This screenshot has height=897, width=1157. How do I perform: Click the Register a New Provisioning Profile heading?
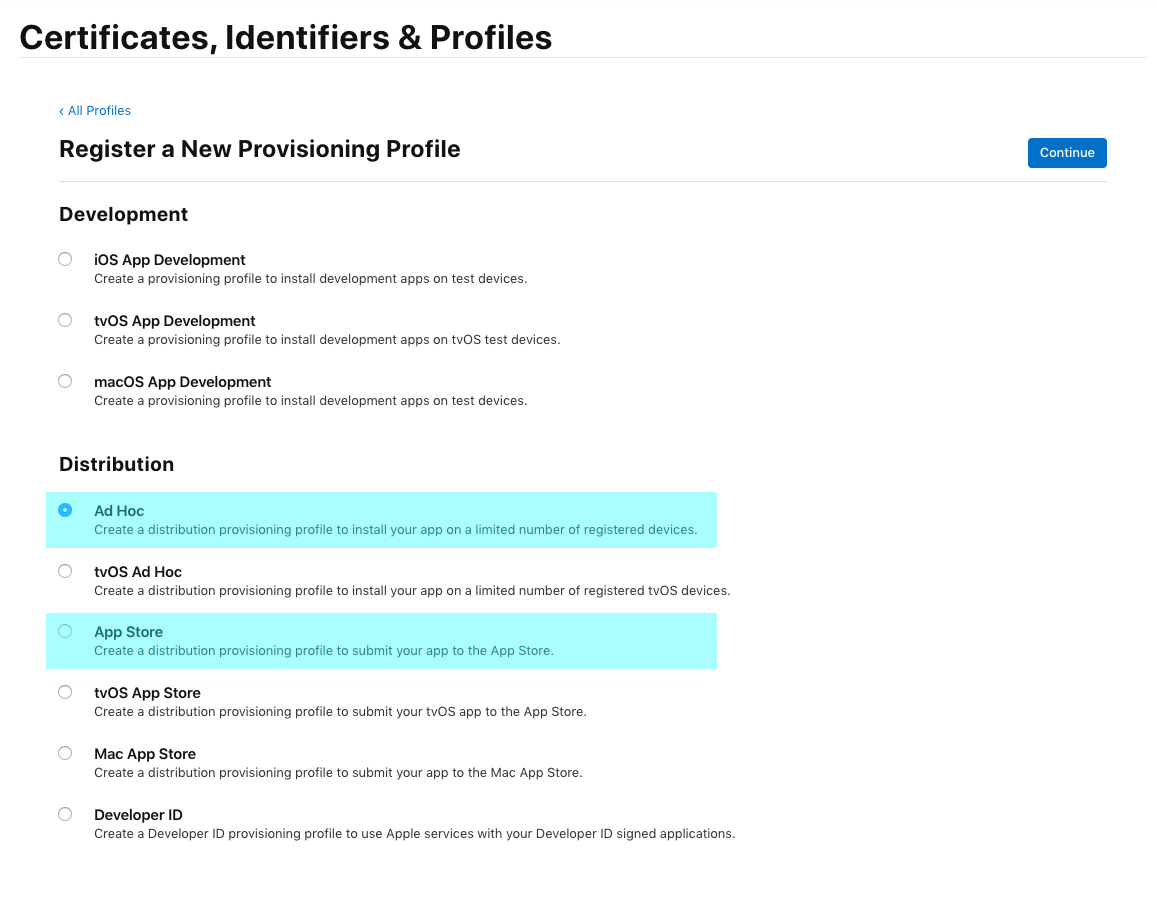[x=260, y=149]
